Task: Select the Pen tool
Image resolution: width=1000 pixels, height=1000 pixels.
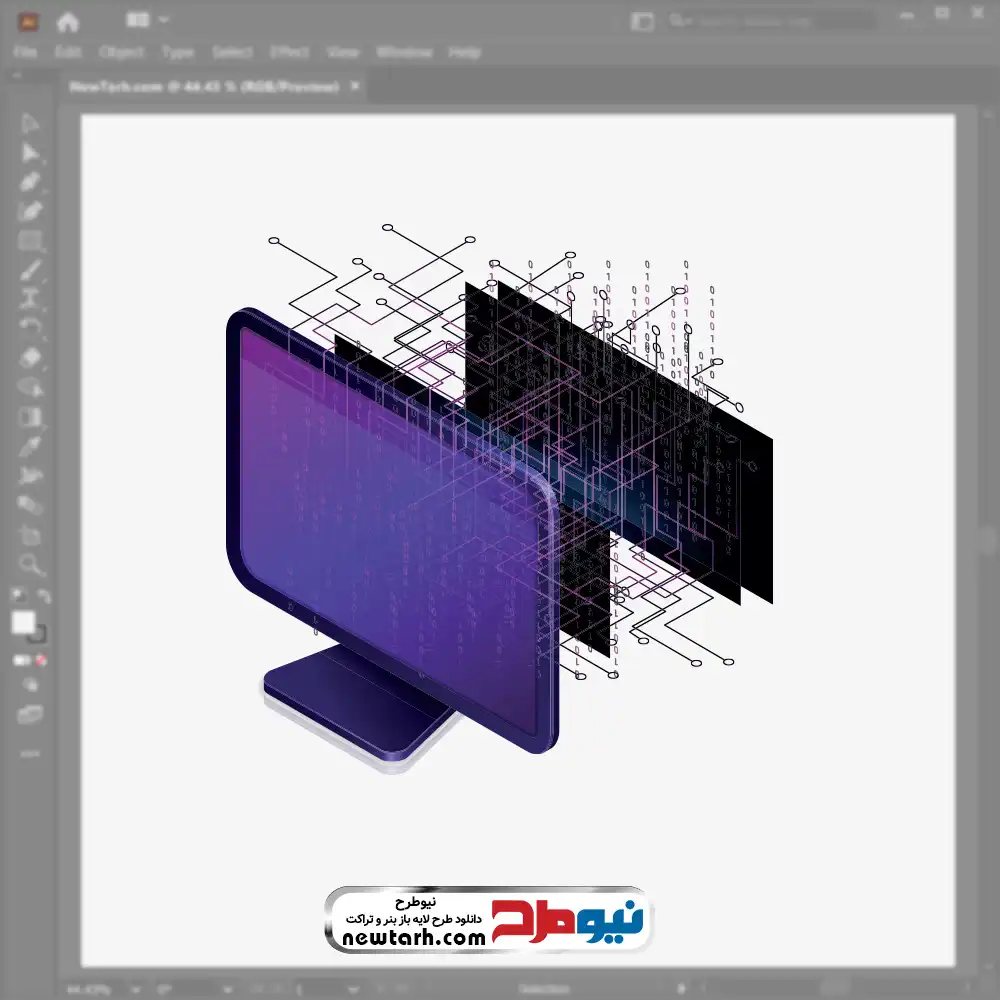Action: coord(29,182)
